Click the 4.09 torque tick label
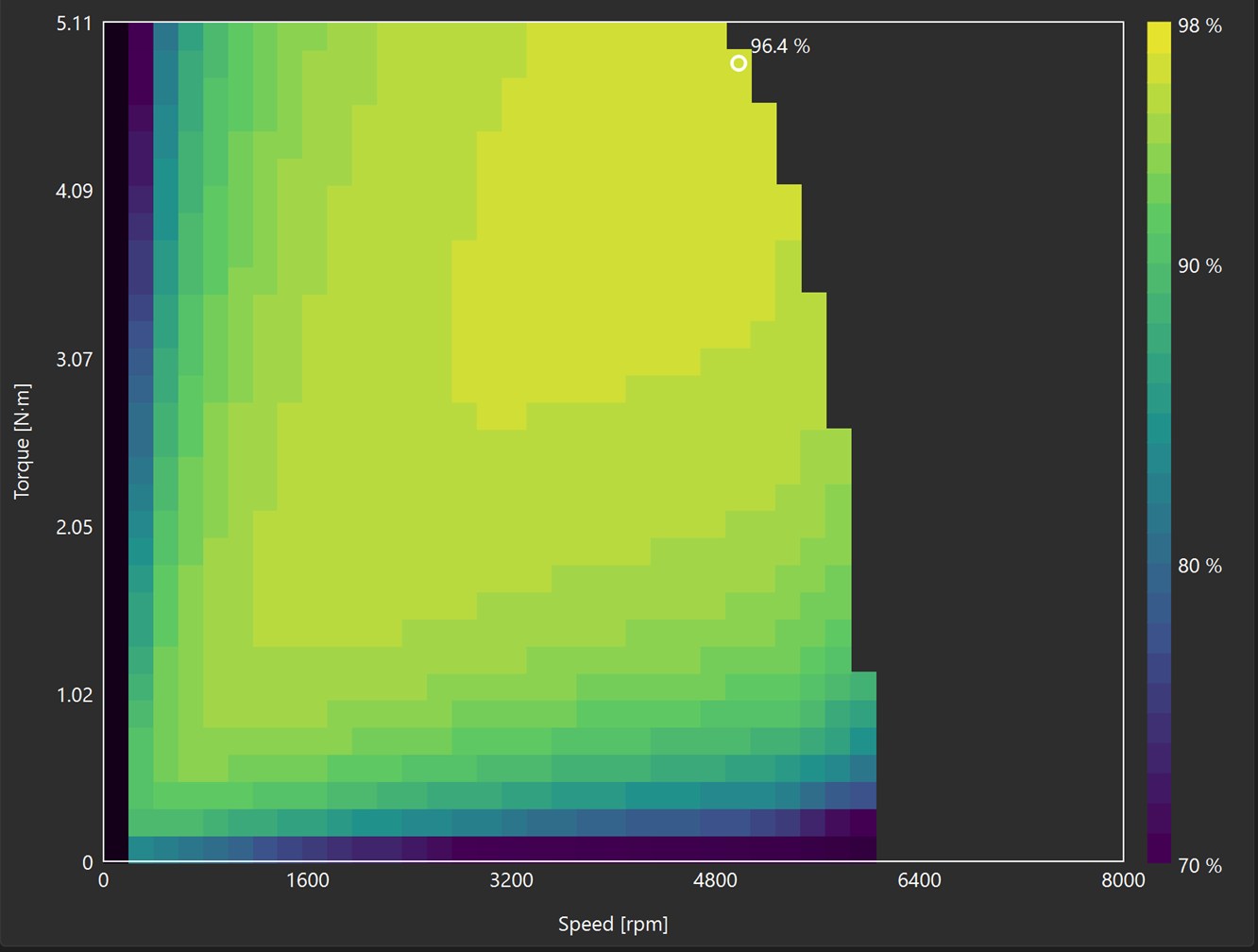This screenshot has width=1258, height=952. [x=75, y=191]
